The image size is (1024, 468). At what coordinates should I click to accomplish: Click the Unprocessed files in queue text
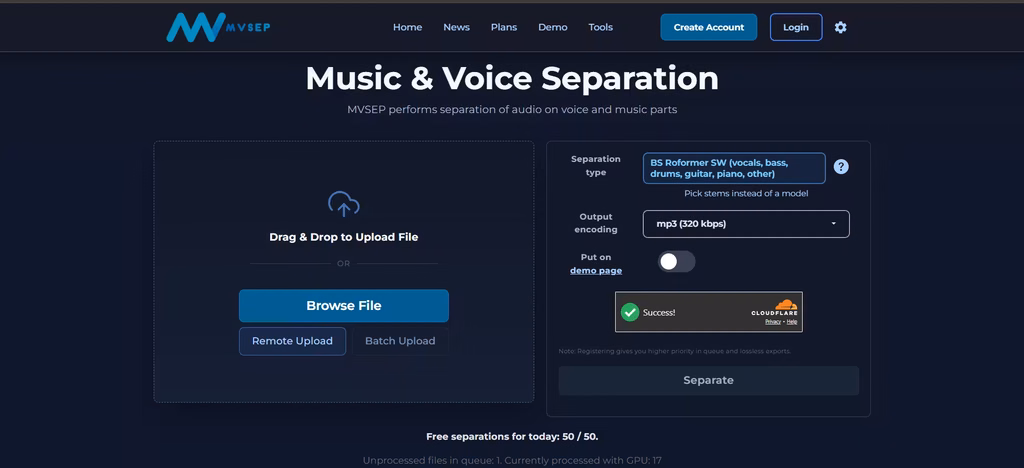click(x=512, y=461)
